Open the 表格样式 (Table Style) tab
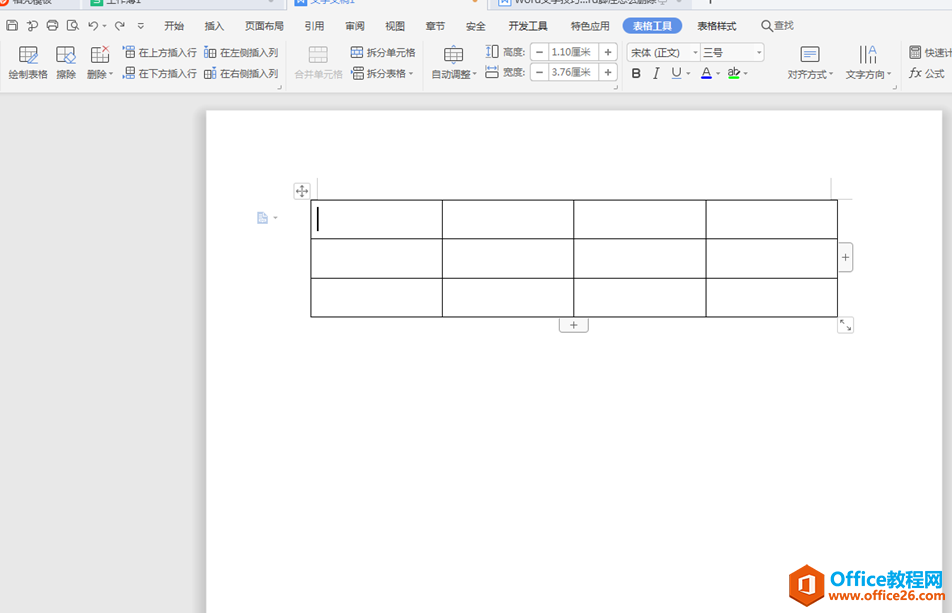 (x=716, y=26)
